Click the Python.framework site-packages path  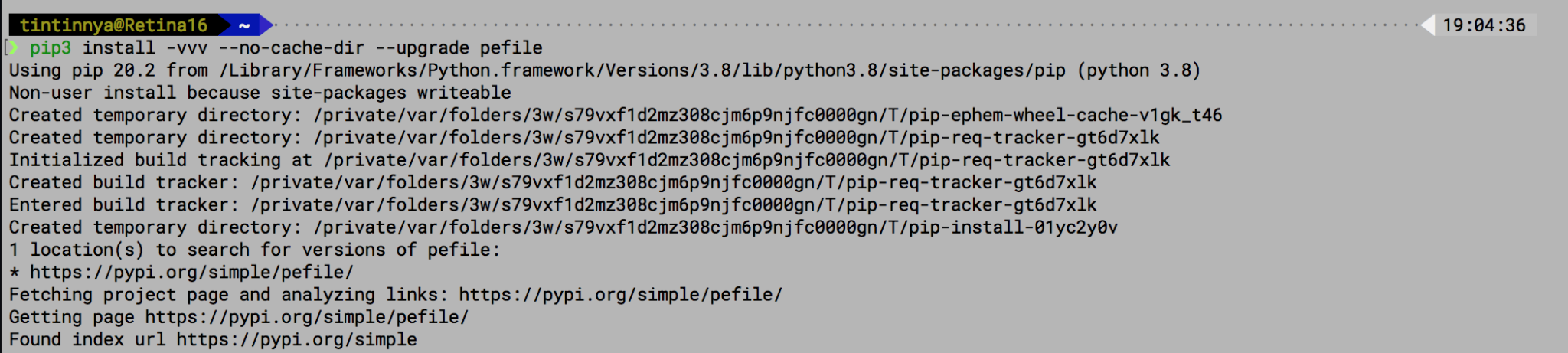tap(642, 70)
